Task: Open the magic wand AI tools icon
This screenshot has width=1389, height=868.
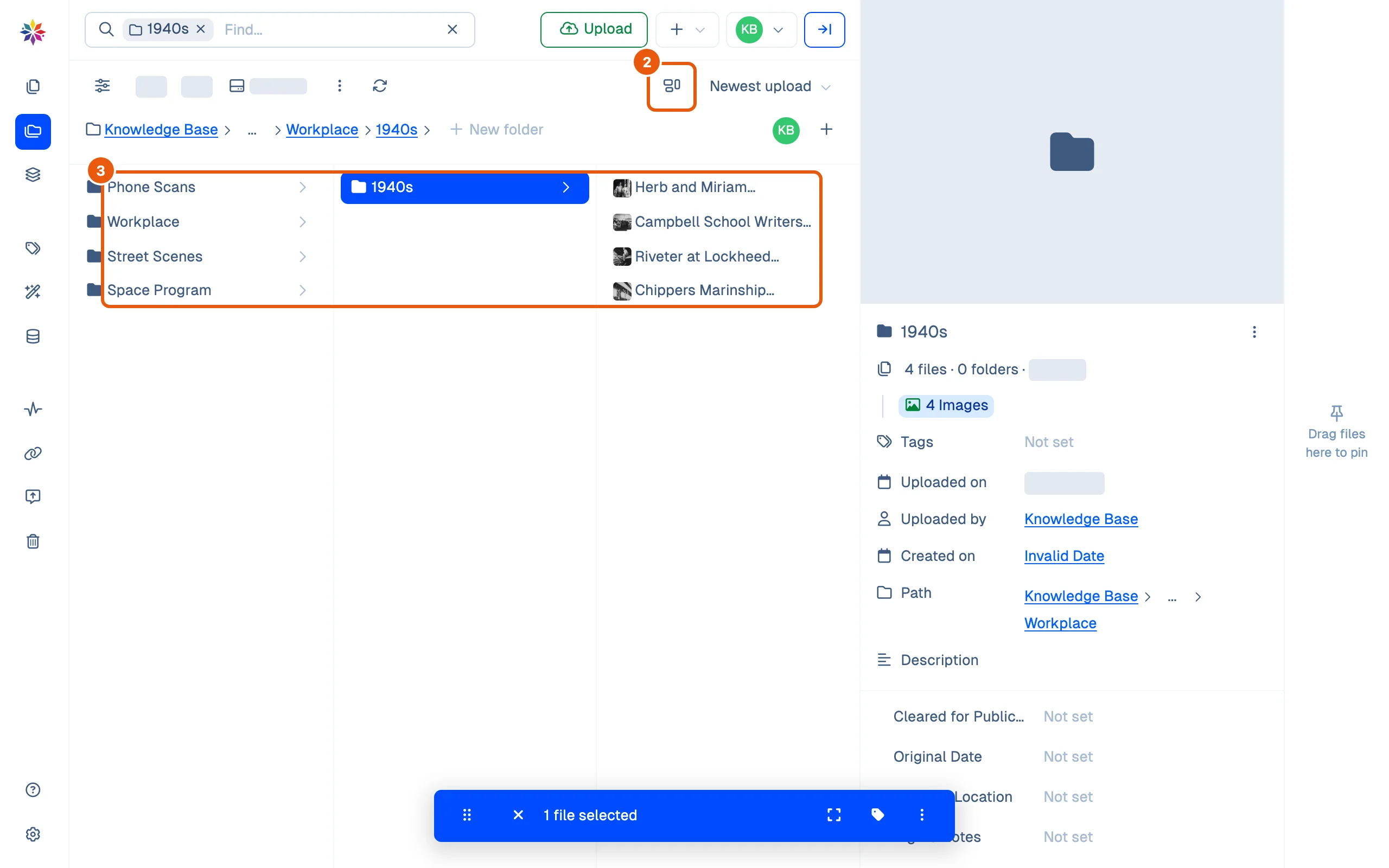Action: click(33, 292)
